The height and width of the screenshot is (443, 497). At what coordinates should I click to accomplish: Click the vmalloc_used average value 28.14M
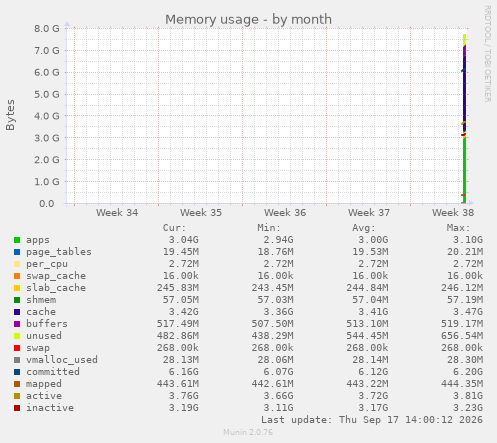(x=370, y=360)
